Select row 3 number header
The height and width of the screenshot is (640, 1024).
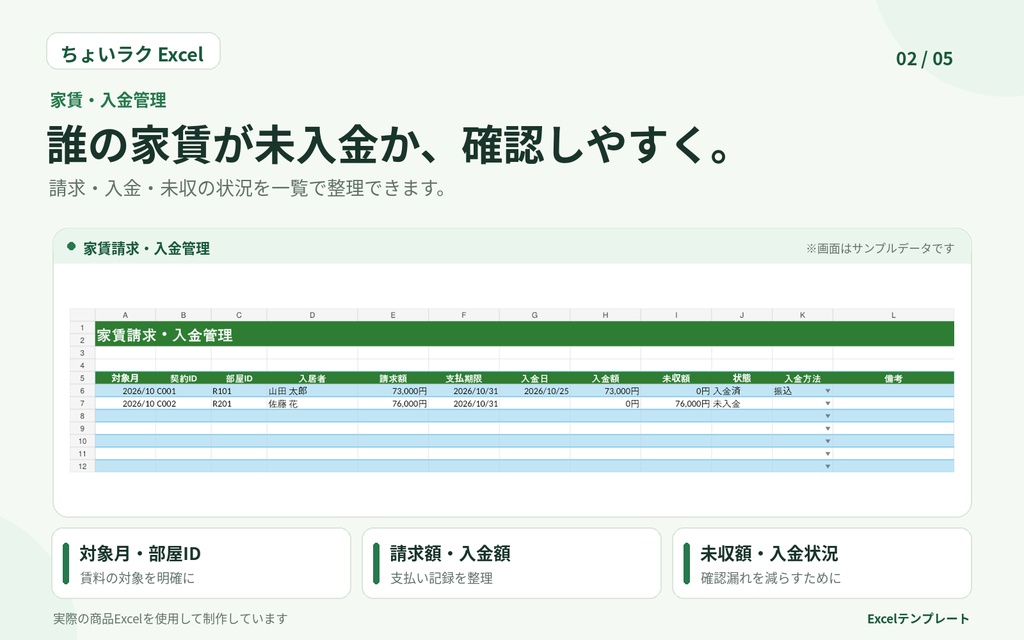click(x=82, y=353)
